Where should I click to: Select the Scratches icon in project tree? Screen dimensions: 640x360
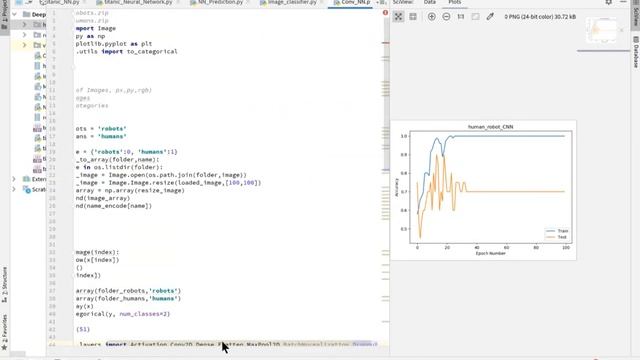(27, 190)
